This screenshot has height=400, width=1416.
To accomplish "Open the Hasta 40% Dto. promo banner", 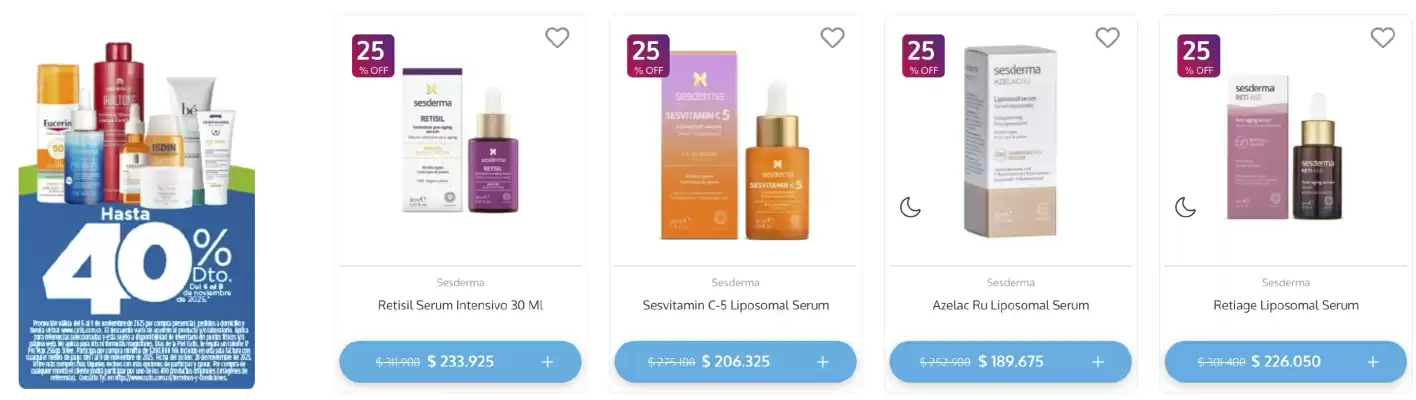I will coord(137,215).
